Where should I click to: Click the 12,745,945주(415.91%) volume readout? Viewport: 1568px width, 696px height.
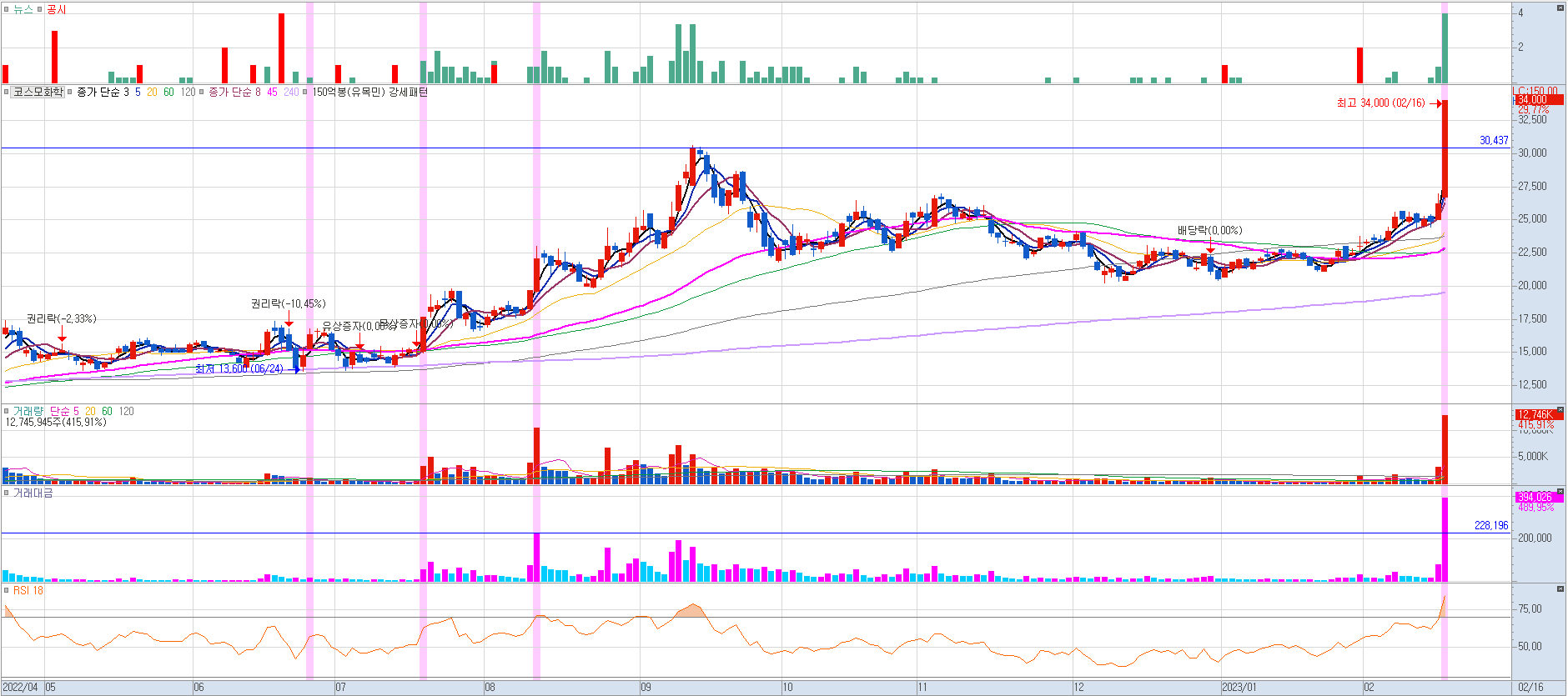[56, 422]
